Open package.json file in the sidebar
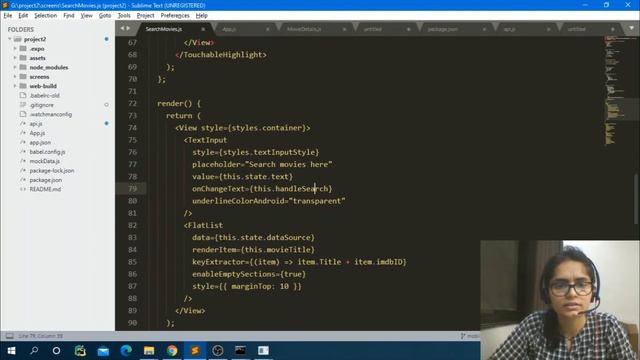Viewport: 640px width, 360px height. [x=46, y=180]
